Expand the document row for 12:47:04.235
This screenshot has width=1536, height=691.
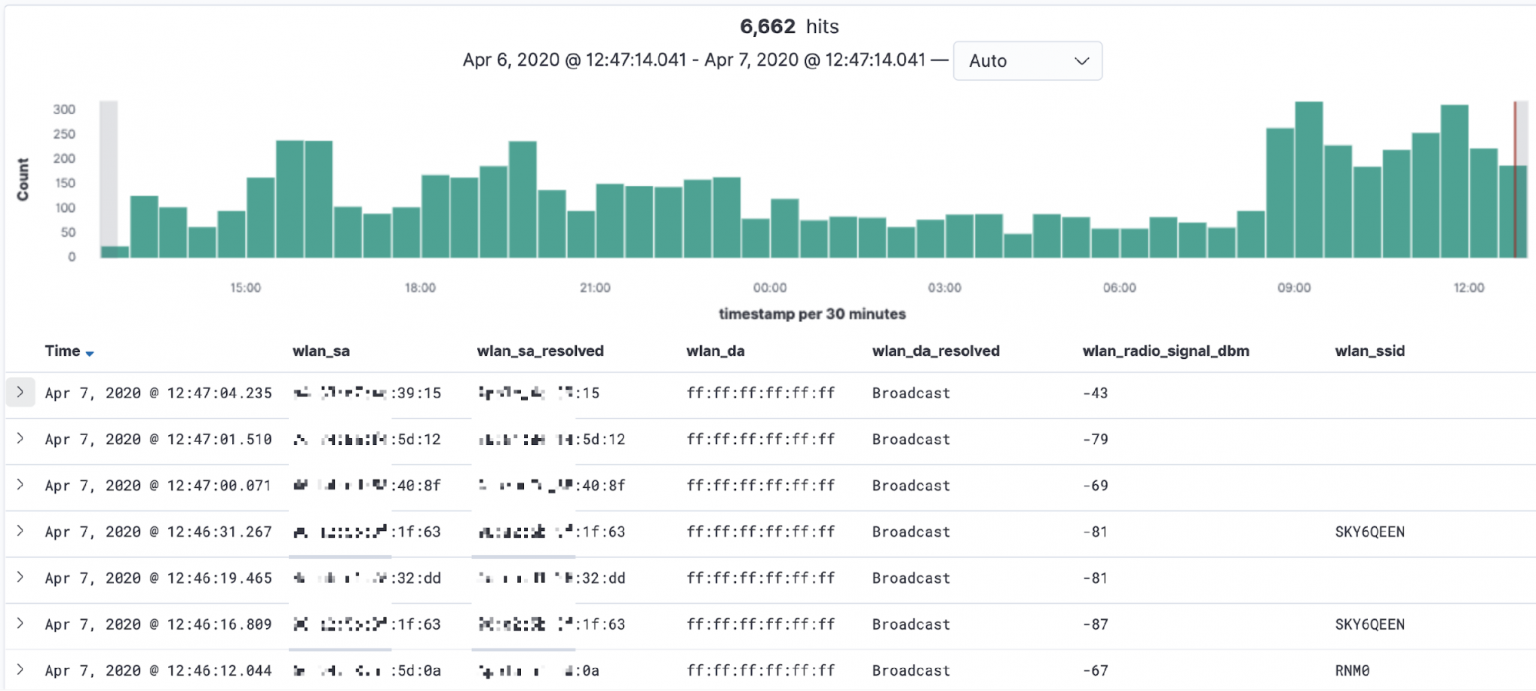click(20, 392)
